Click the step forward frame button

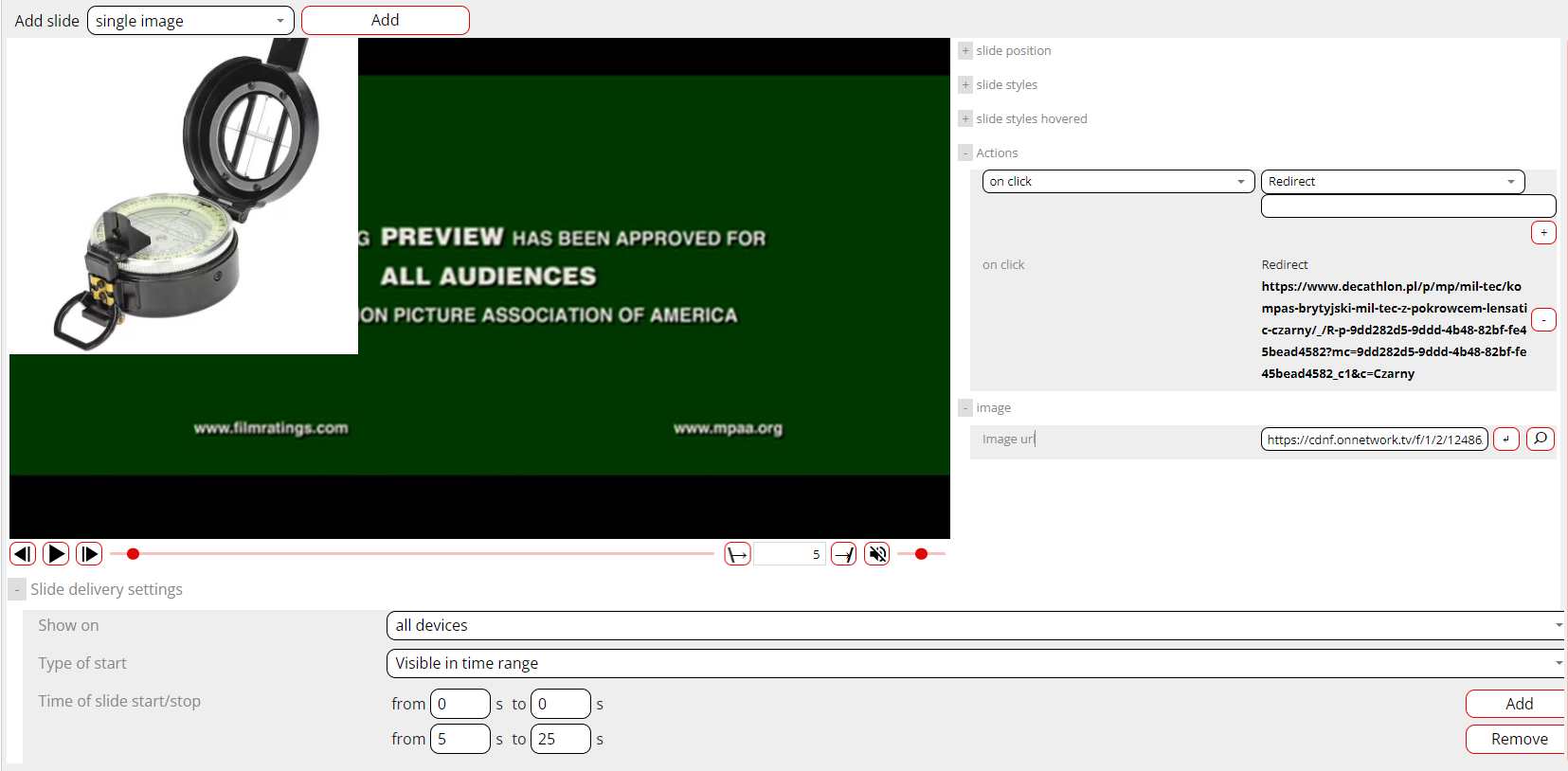pyautogui.click(x=89, y=554)
